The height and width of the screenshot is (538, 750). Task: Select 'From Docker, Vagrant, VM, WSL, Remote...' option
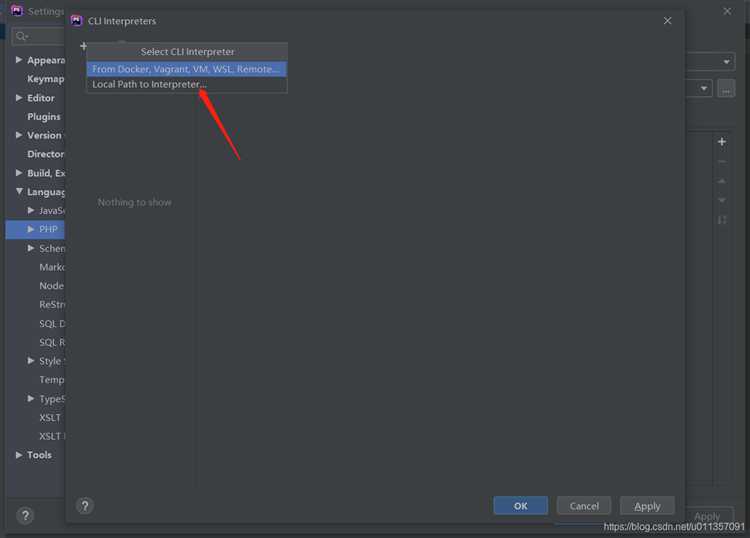pos(187,69)
